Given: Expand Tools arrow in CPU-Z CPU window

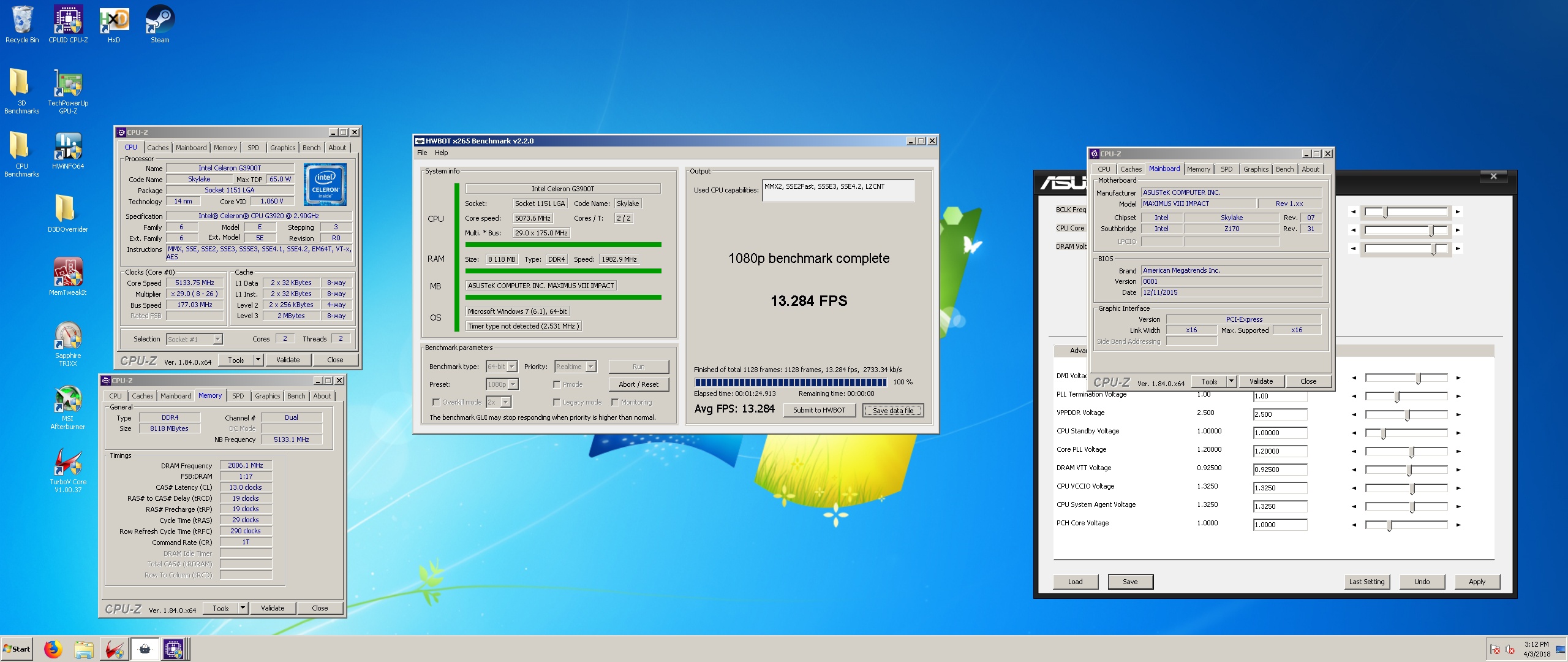Looking at the screenshot, I should coord(258,360).
